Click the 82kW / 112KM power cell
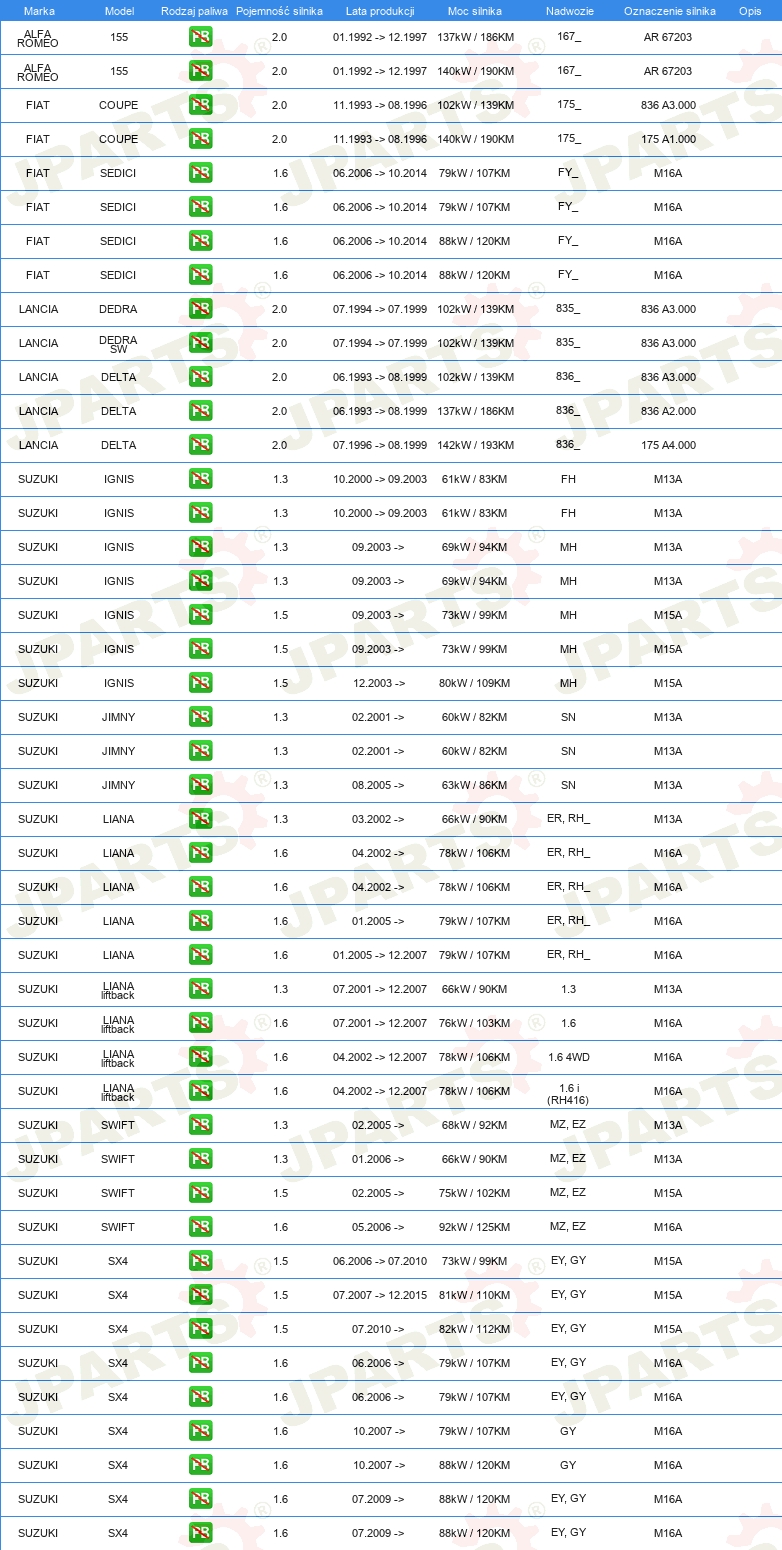 click(x=476, y=1329)
